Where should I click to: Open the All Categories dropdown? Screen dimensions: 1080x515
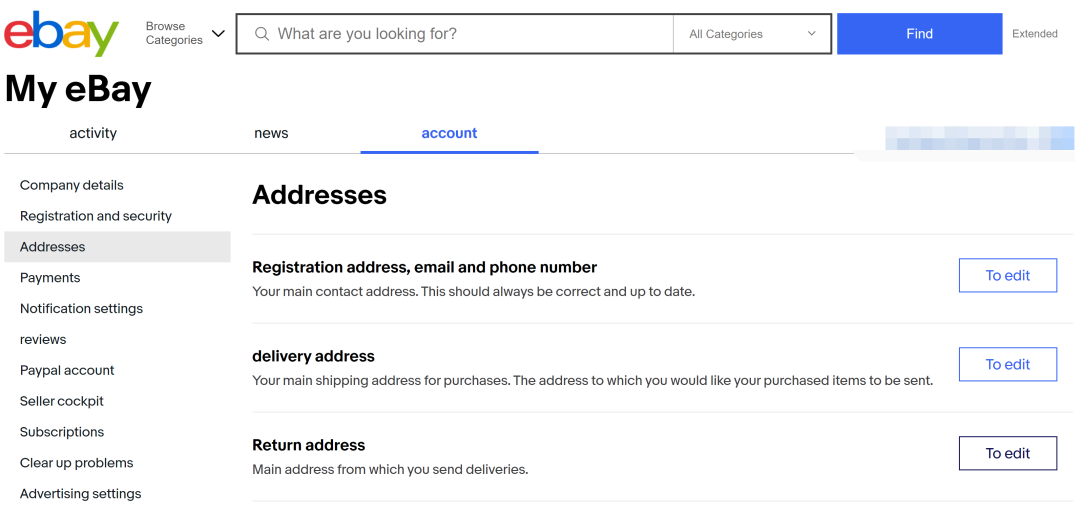tap(752, 34)
